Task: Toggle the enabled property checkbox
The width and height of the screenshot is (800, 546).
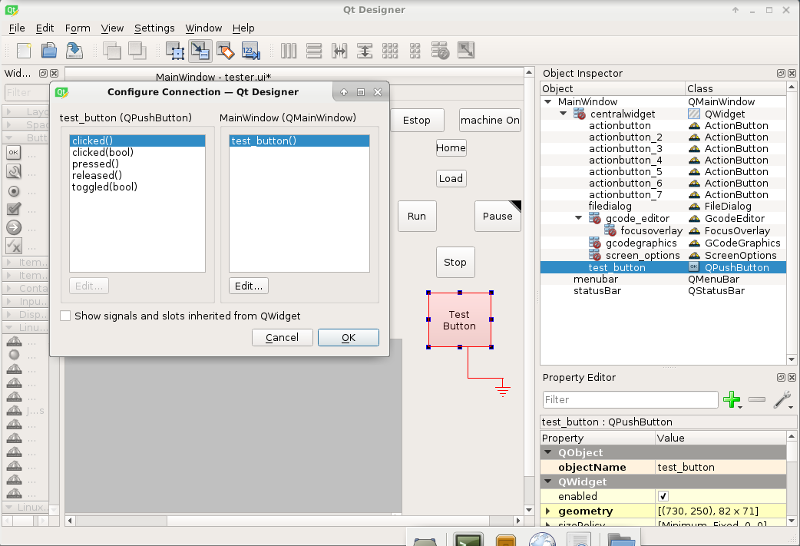Action: (663, 496)
